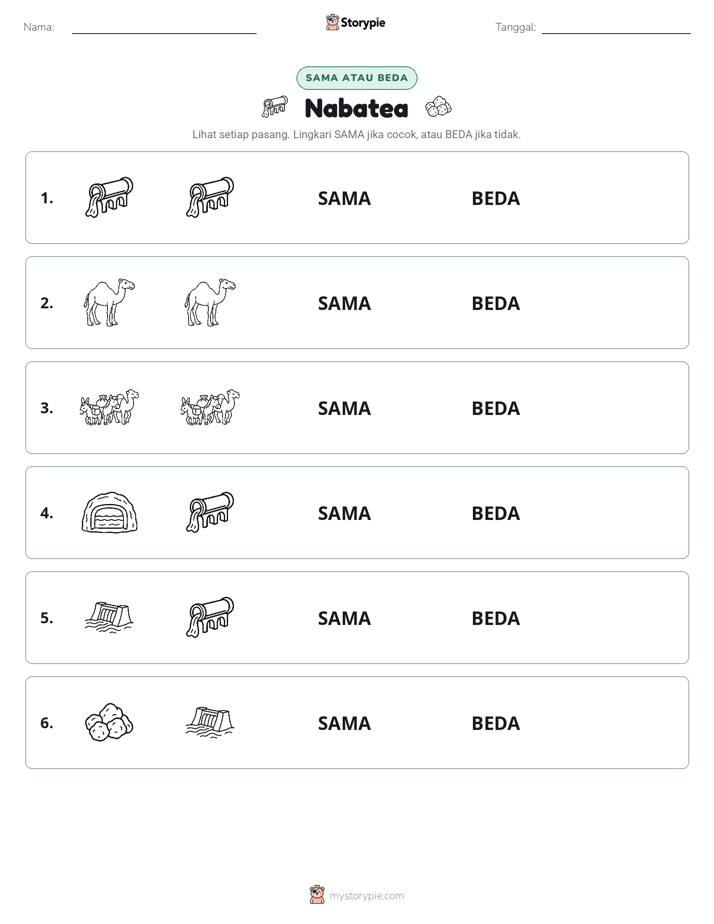Select SAMA for row 1

pyautogui.click(x=345, y=199)
